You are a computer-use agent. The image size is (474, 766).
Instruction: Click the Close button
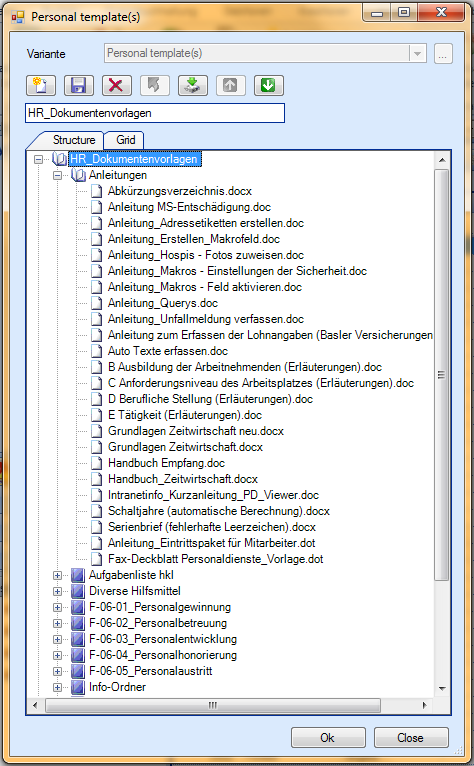click(411, 738)
